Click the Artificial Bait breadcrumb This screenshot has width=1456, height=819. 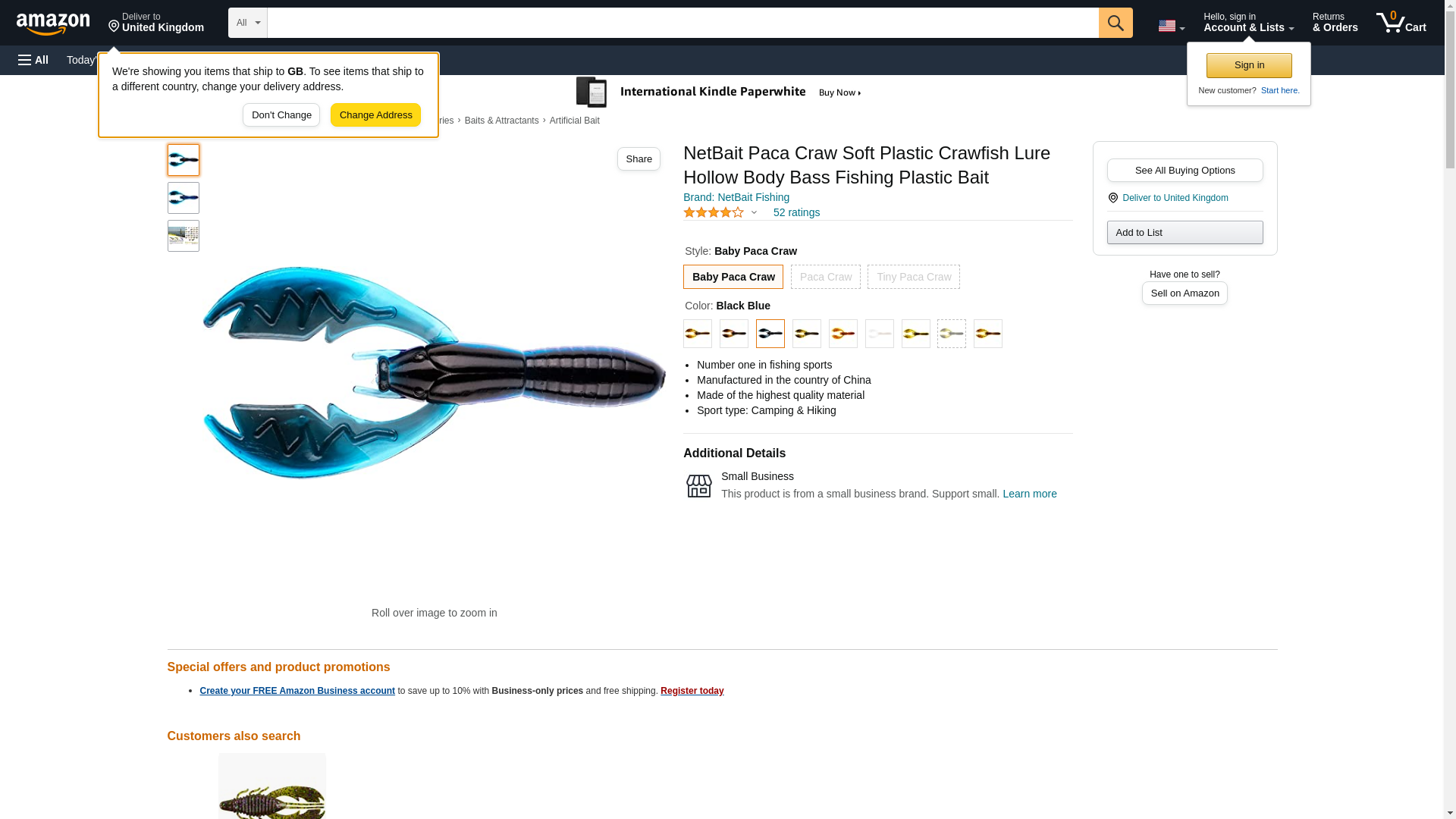pyautogui.click(x=574, y=121)
